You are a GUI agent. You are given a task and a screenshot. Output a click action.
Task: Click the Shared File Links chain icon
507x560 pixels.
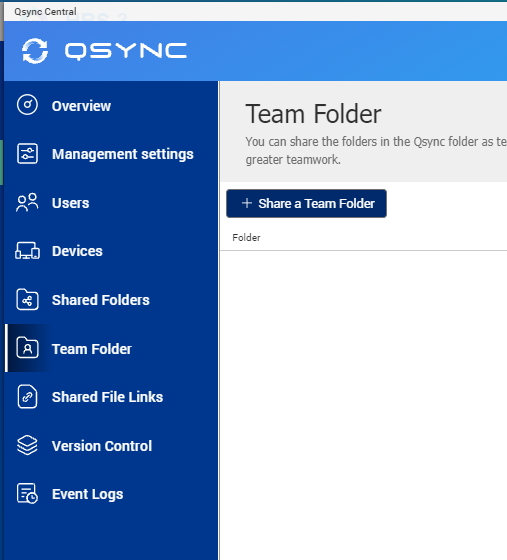[x=27, y=396]
